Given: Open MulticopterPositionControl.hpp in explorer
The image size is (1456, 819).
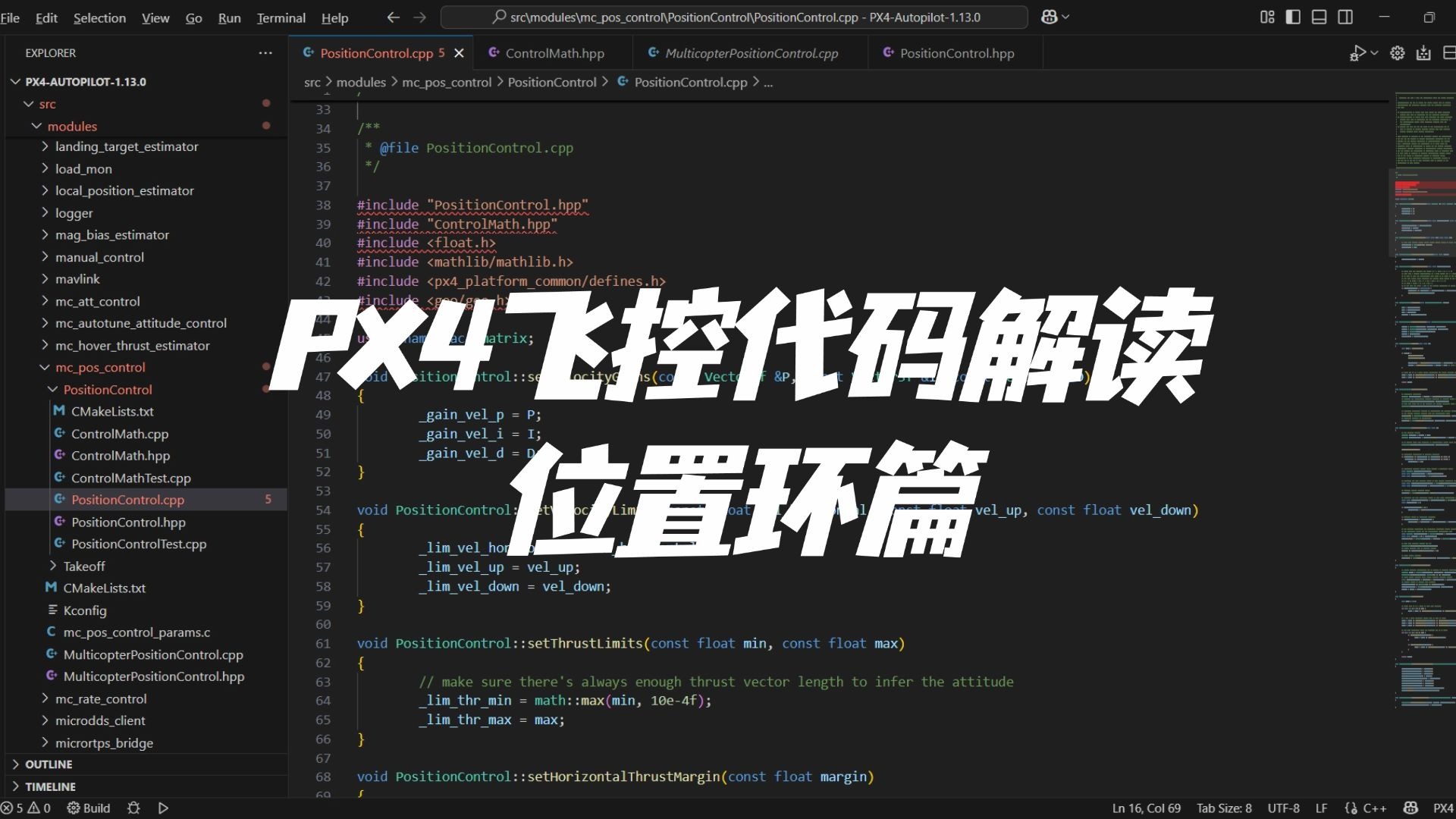Looking at the screenshot, I should coord(146,676).
